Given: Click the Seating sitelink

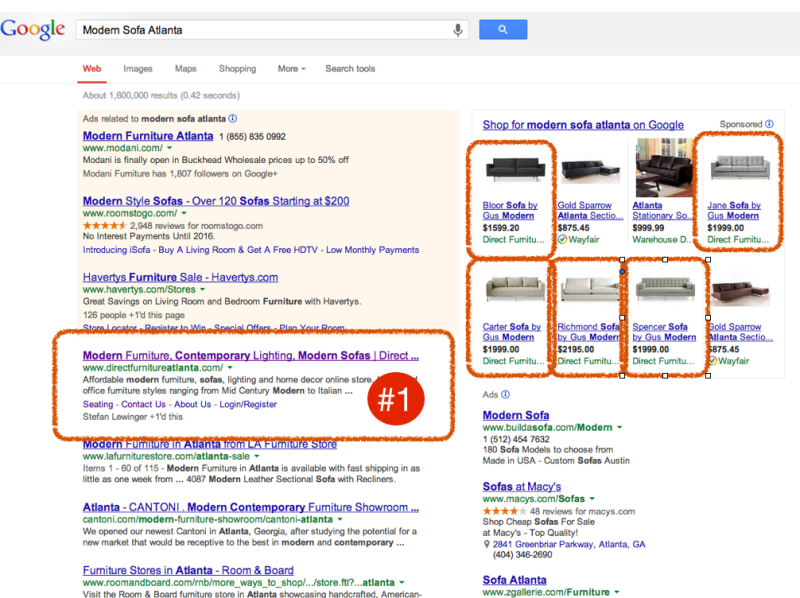Looking at the screenshot, I should point(98,404).
